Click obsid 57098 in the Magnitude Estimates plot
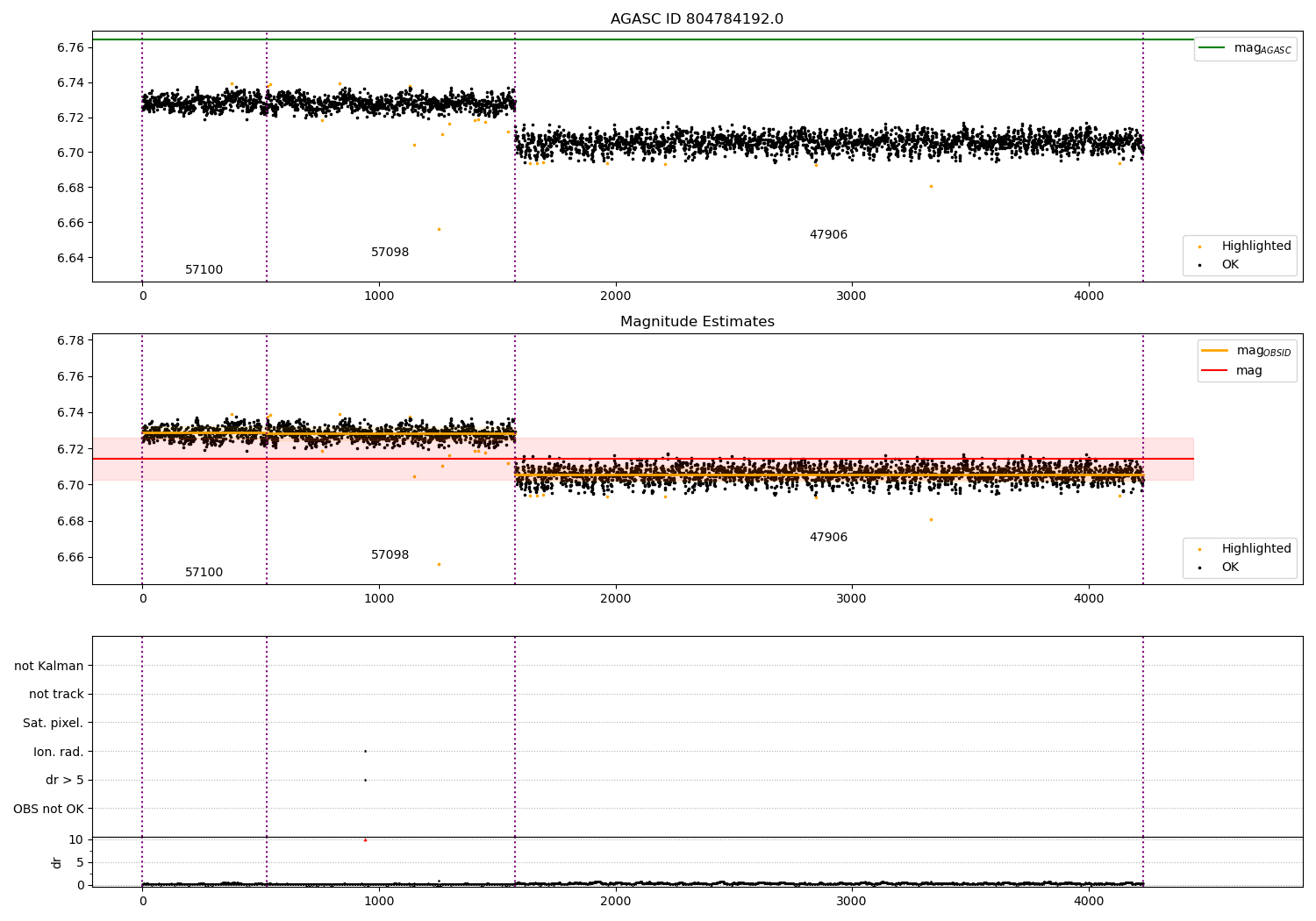This screenshot has height=921, width=1316. pyautogui.click(x=390, y=555)
